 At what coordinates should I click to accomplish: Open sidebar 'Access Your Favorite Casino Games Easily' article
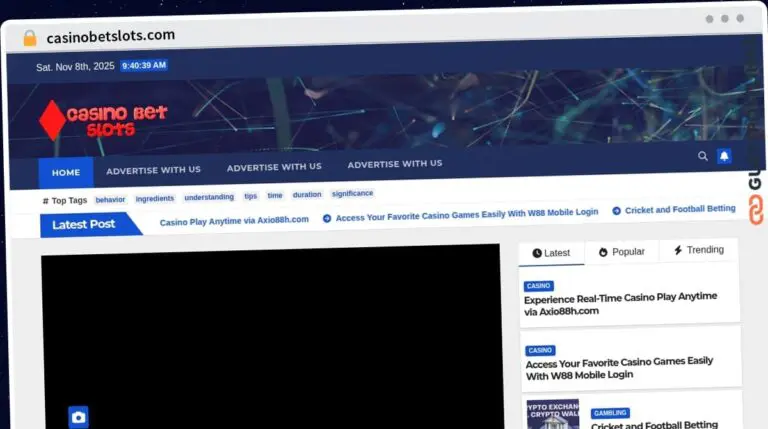point(619,368)
